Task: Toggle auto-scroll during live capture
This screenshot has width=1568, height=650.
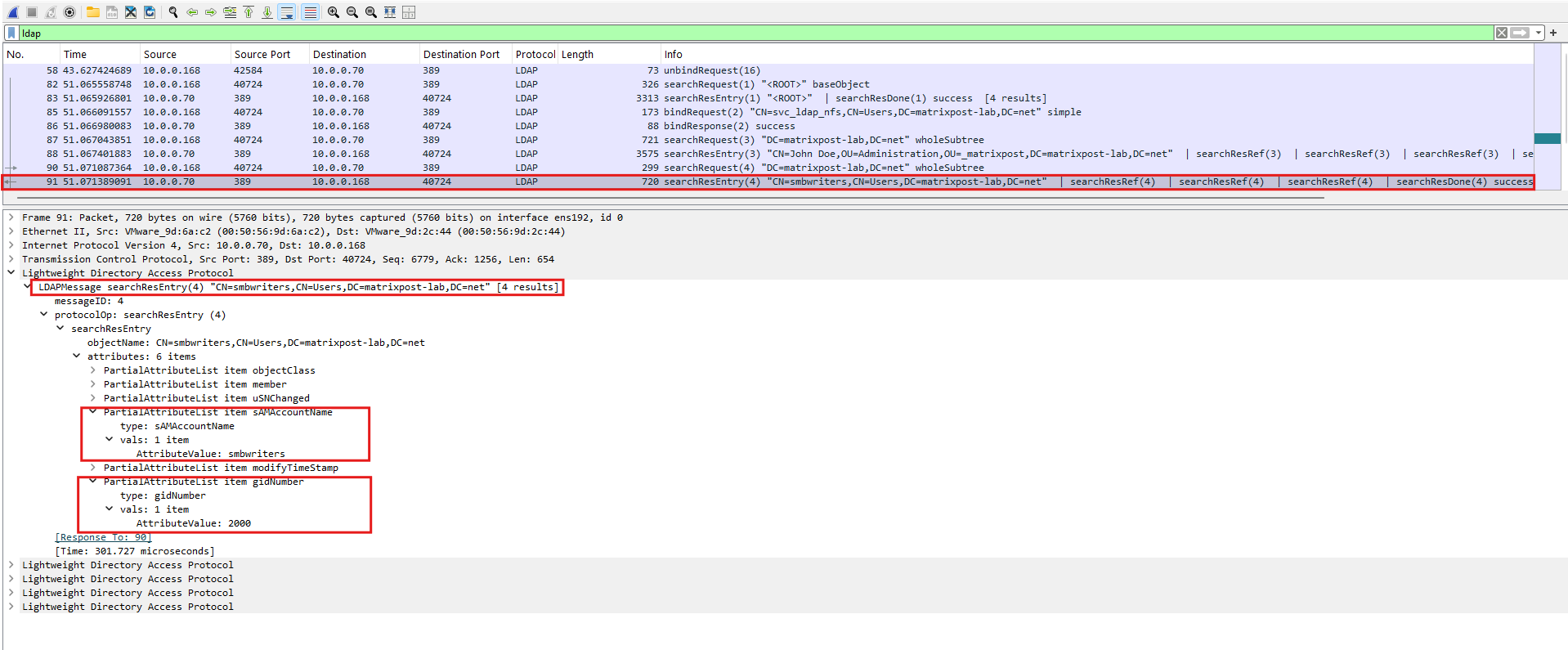Action: pyautogui.click(x=287, y=12)
